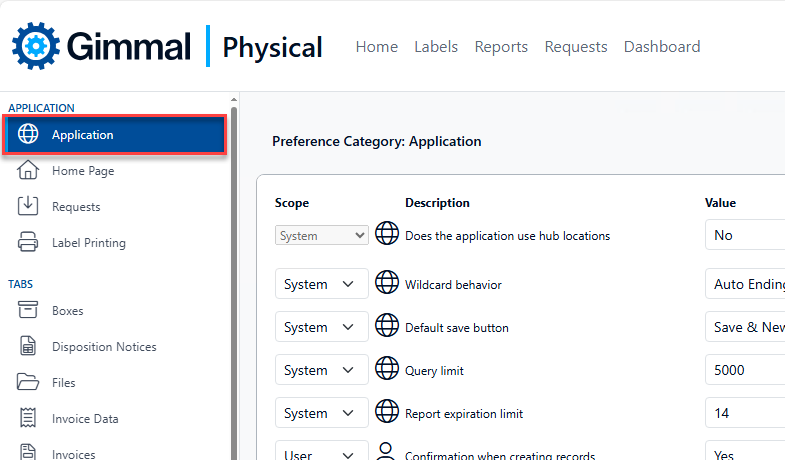Click the Description column header
Image resolution: width=785 pixels, height=460 pixels.
tap(437, 203)
